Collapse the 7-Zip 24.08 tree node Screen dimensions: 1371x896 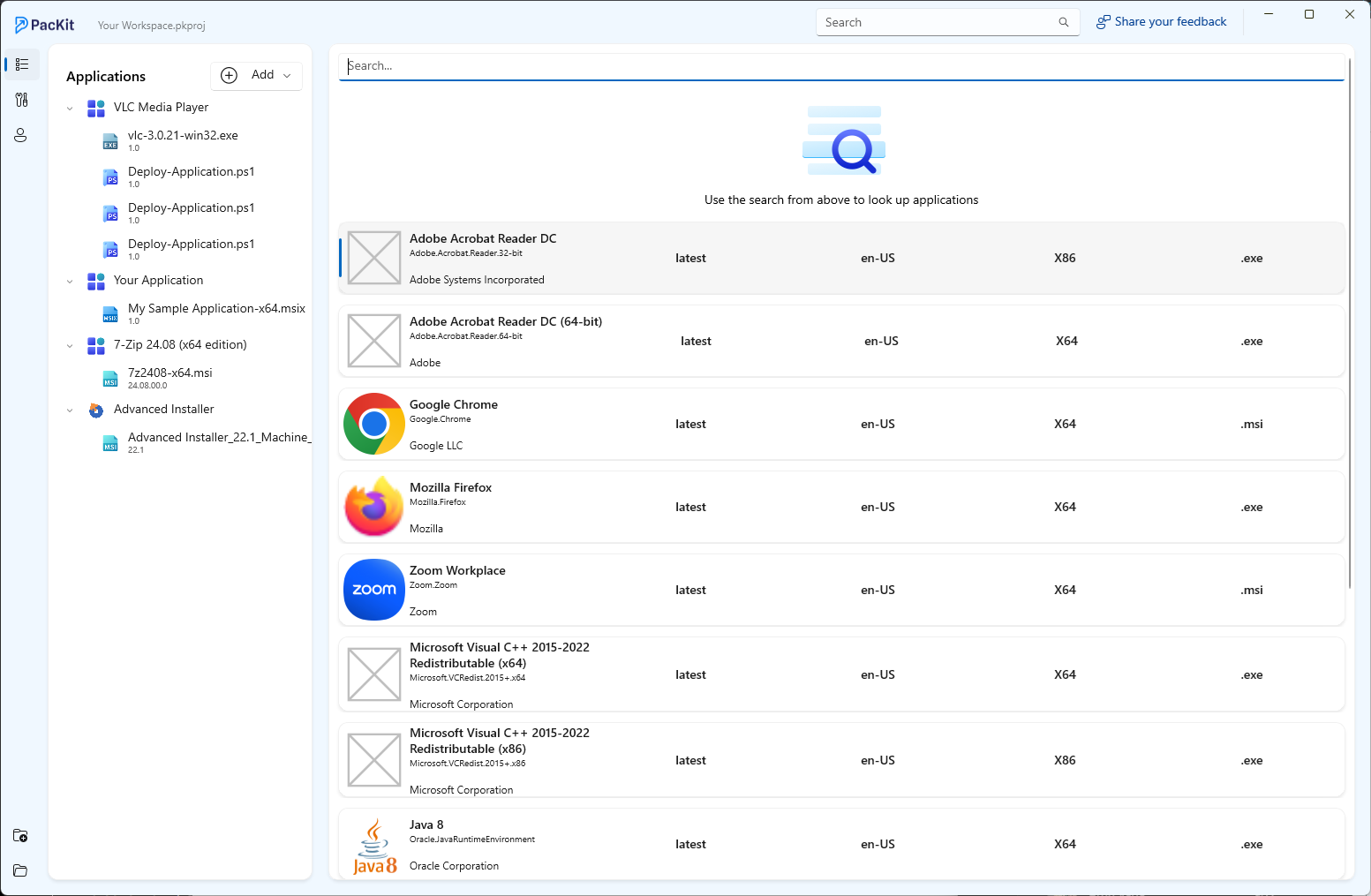pyautogui.click(x=70, y=346)
